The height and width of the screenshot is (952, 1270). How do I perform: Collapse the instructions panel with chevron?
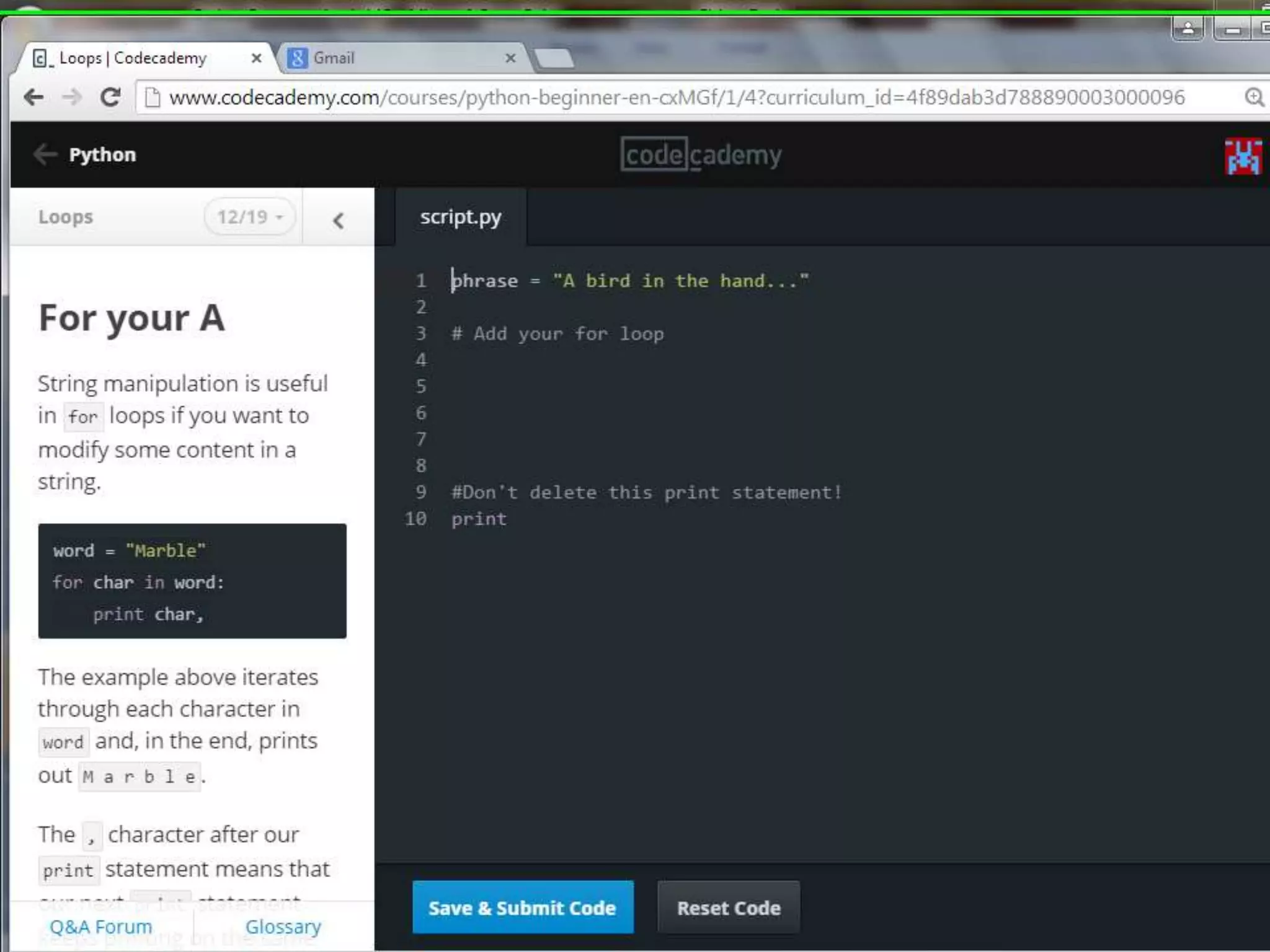[x=338, y=220]
